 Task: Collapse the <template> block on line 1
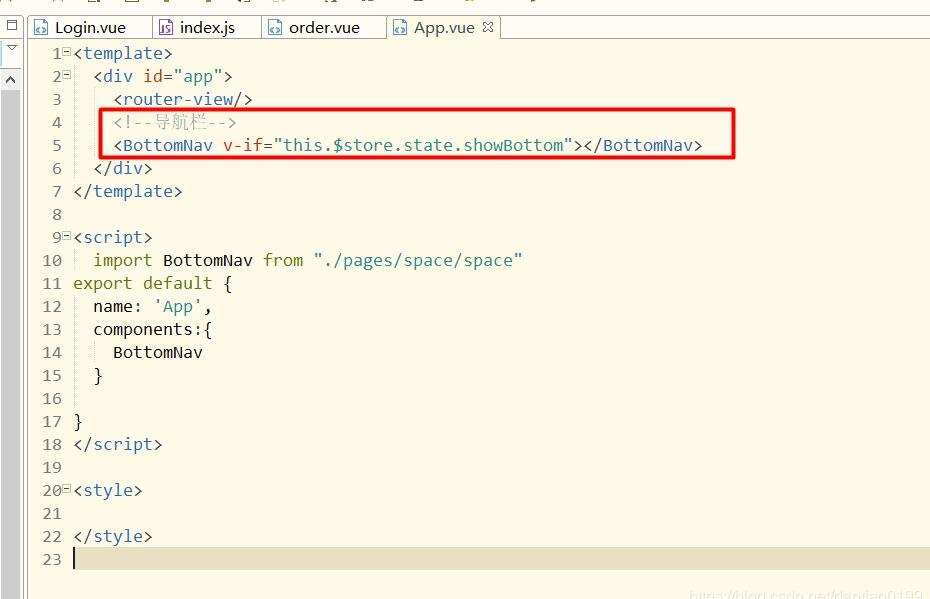[66, 52]
